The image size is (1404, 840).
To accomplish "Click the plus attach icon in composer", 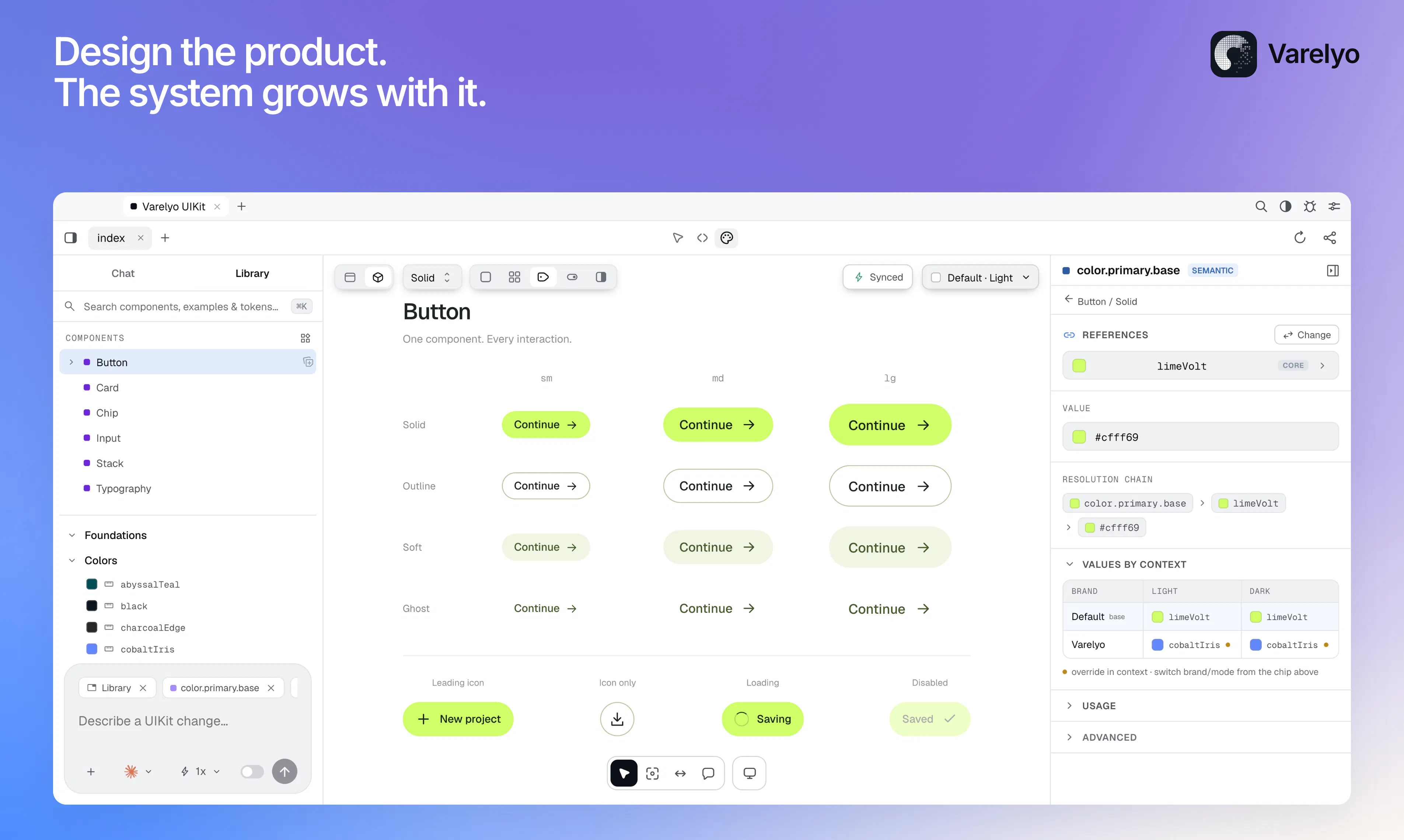I will pos(91,771).
